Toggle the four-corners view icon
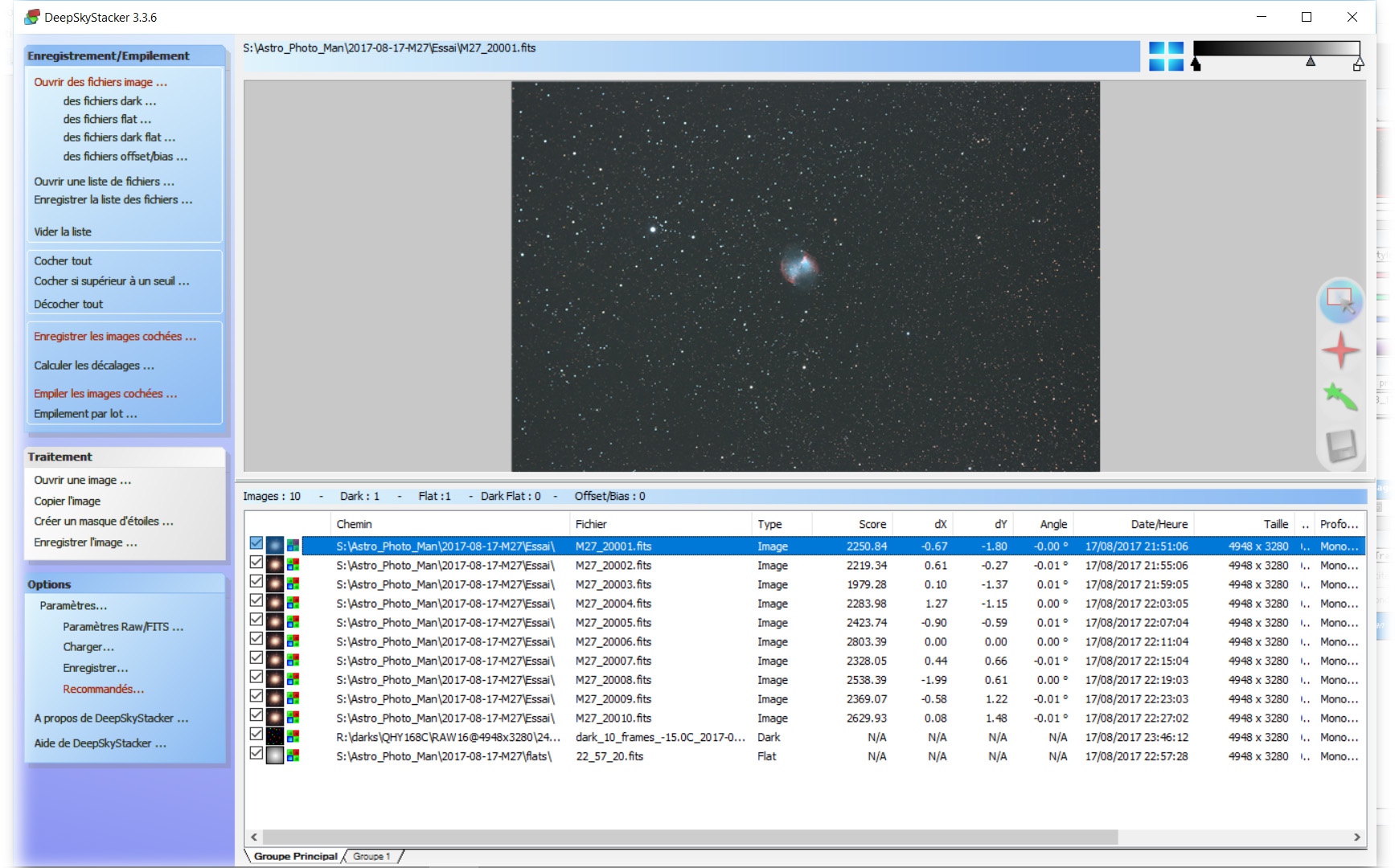Image resolution: width=1395 pixels, height=868 pixels. (1166, 56)
